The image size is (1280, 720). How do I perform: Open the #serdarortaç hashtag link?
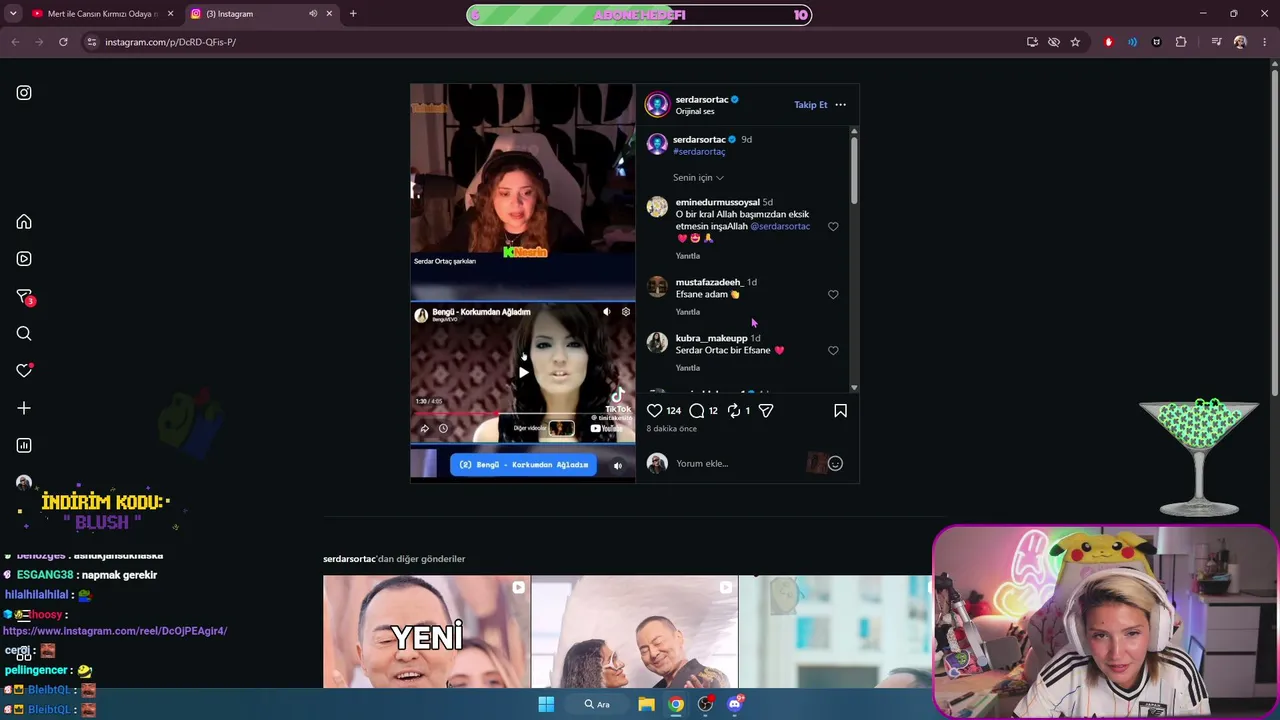[x=699, y=152]
